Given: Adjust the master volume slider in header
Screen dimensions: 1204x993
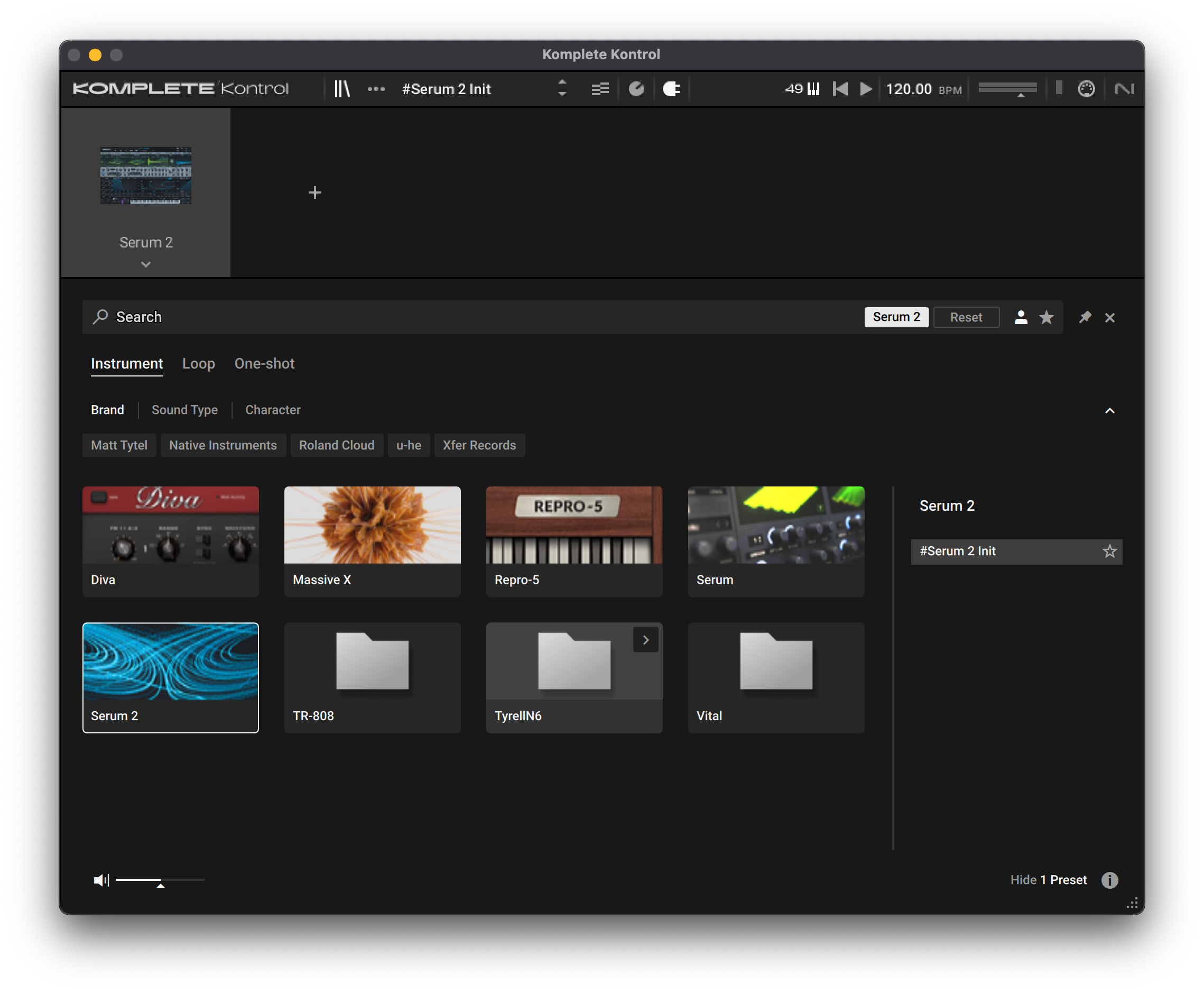Looking at the screenshot, I should [1007, 89].
